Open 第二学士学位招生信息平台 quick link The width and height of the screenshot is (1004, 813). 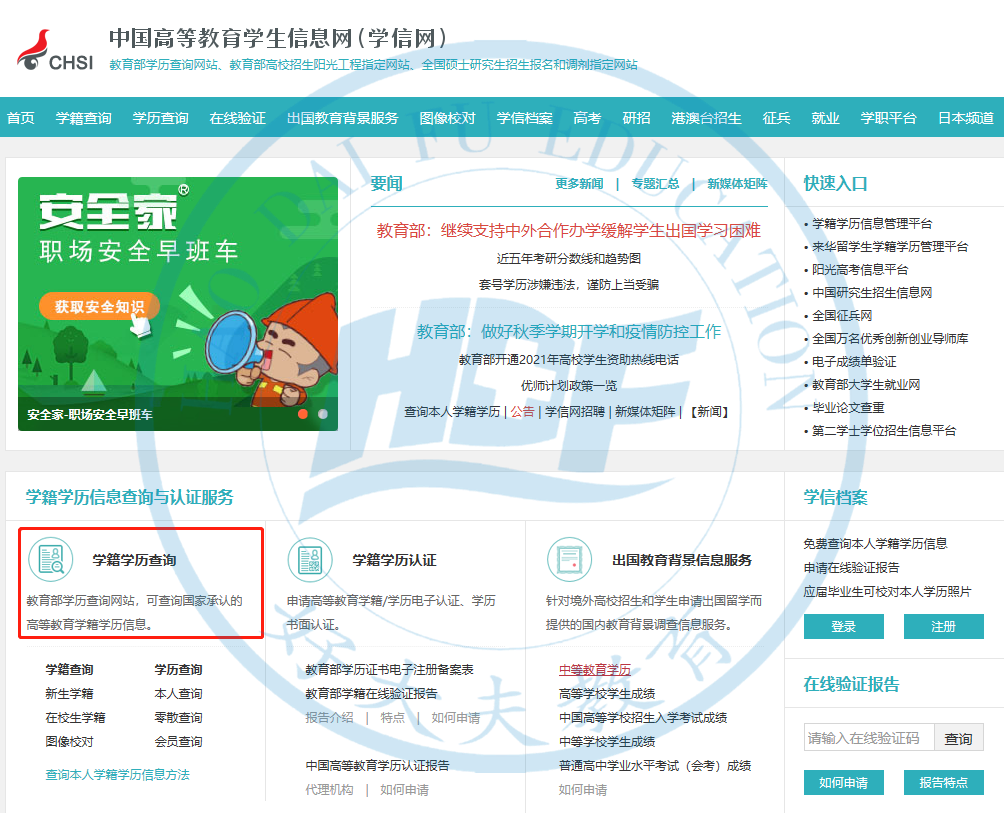click(x=884, y=431)
